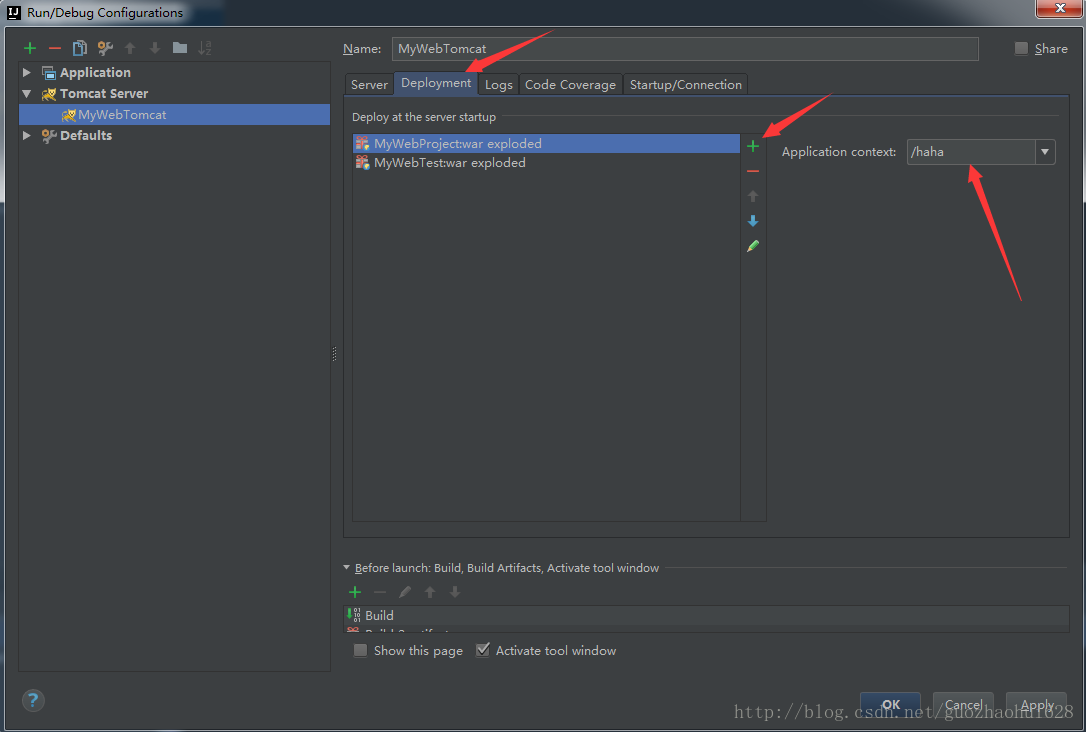1086x732 pixels.
Task: Expand the Defaults tree node
Action: coord(26,136)
